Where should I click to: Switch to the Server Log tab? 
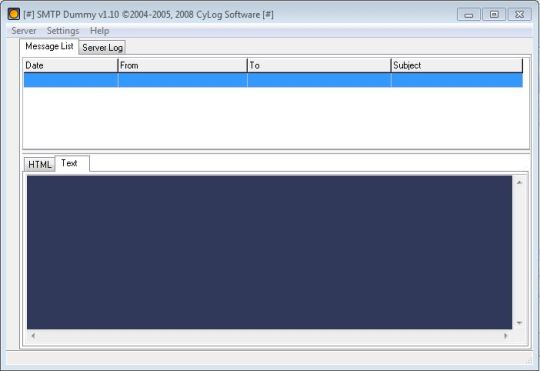pyautogui.click(x=102, y=48)
